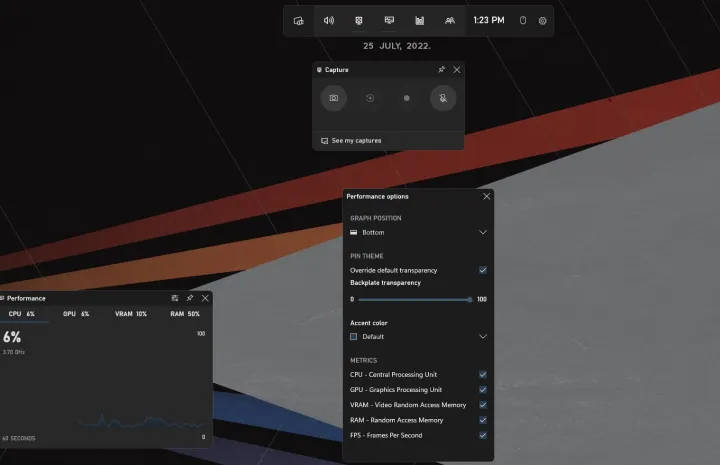The image size is (720, 465).
Task: Pin the Capture widget
Action: point(442,70)
